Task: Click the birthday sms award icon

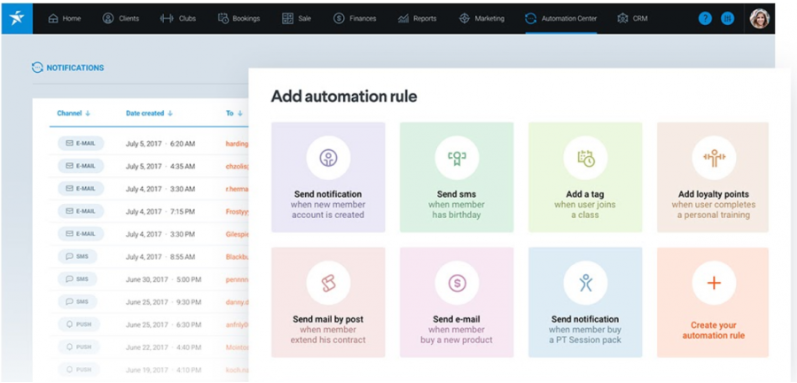Action: tap(456, 158)
